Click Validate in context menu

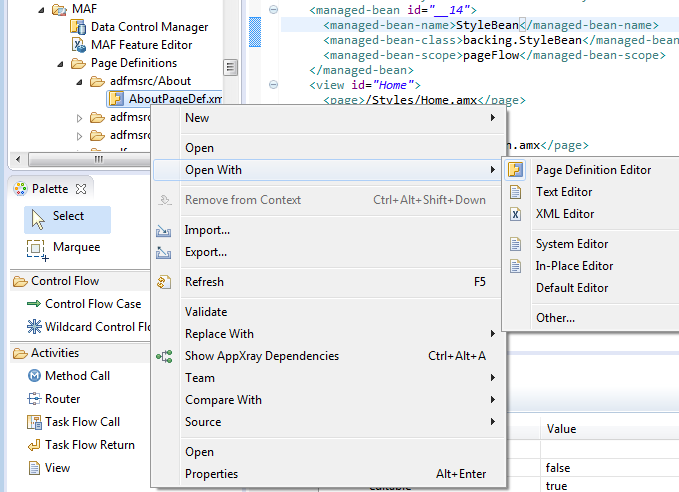[x=329, y=312]
